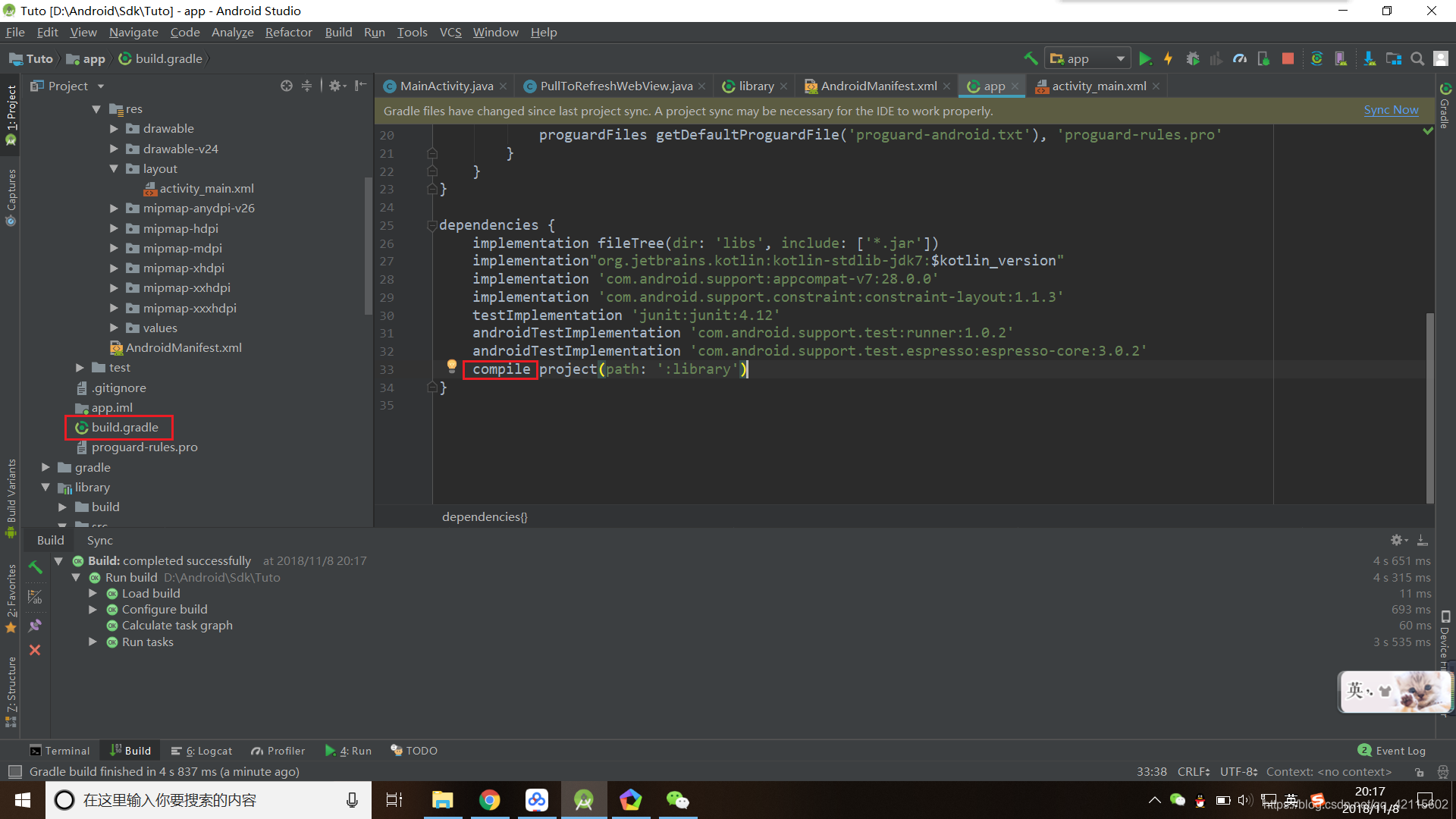This screenshot has height=819, width=1456.
Task: Toggle file read-only lock icon in status bar
Action: pos(1419,772)
